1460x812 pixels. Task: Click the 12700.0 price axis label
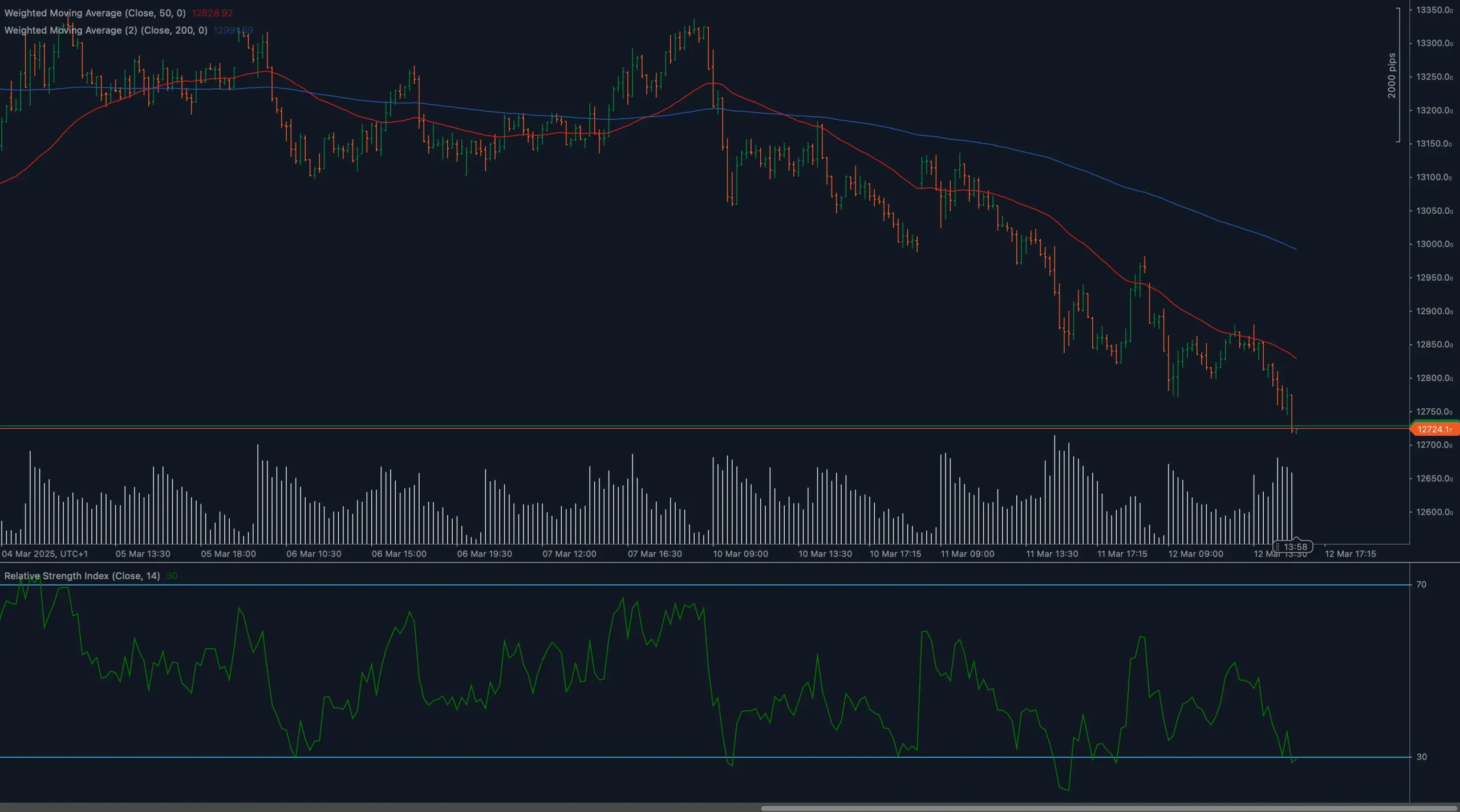(1434, 445)
